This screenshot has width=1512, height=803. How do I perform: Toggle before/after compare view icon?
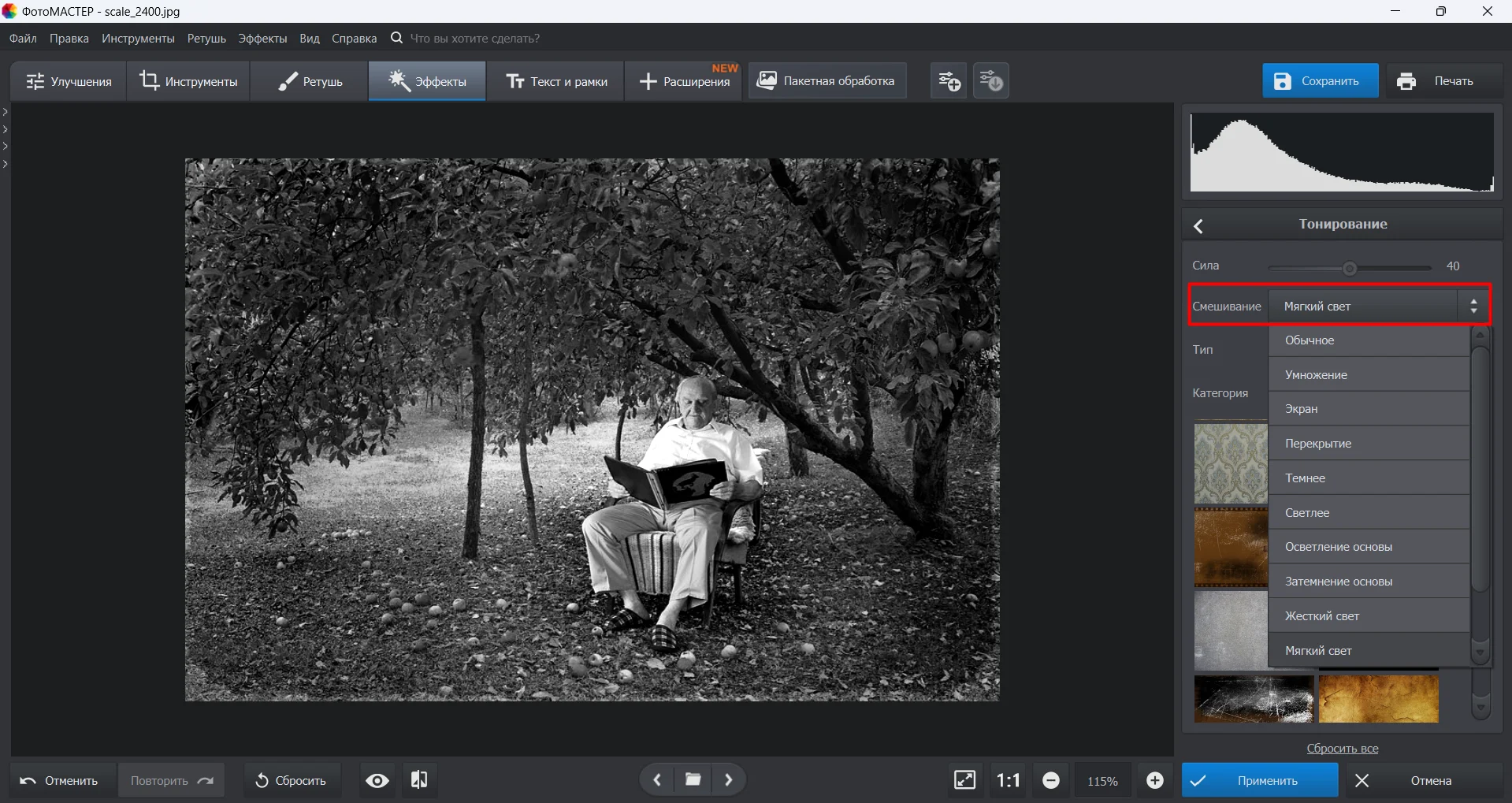[419, 780]
